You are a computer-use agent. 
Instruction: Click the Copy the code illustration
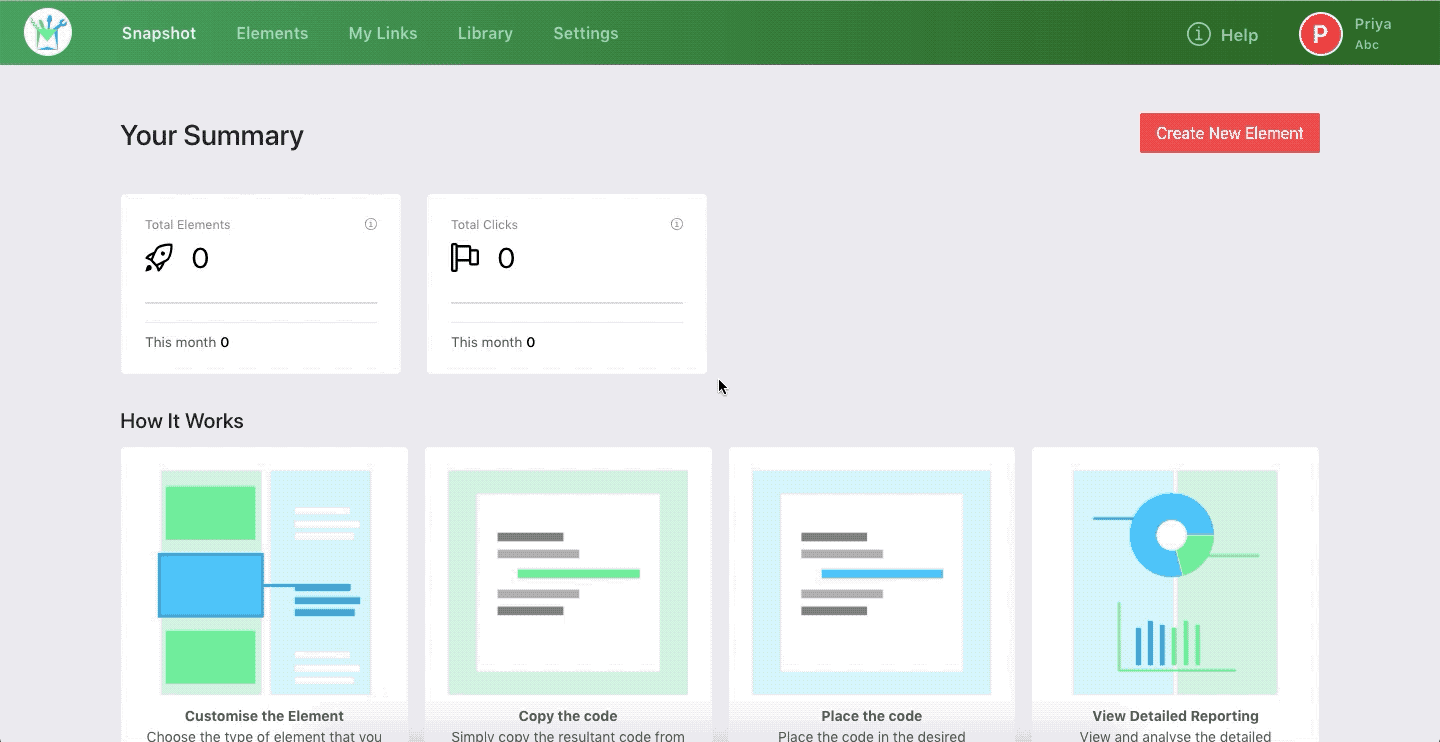tap(567, 580)
